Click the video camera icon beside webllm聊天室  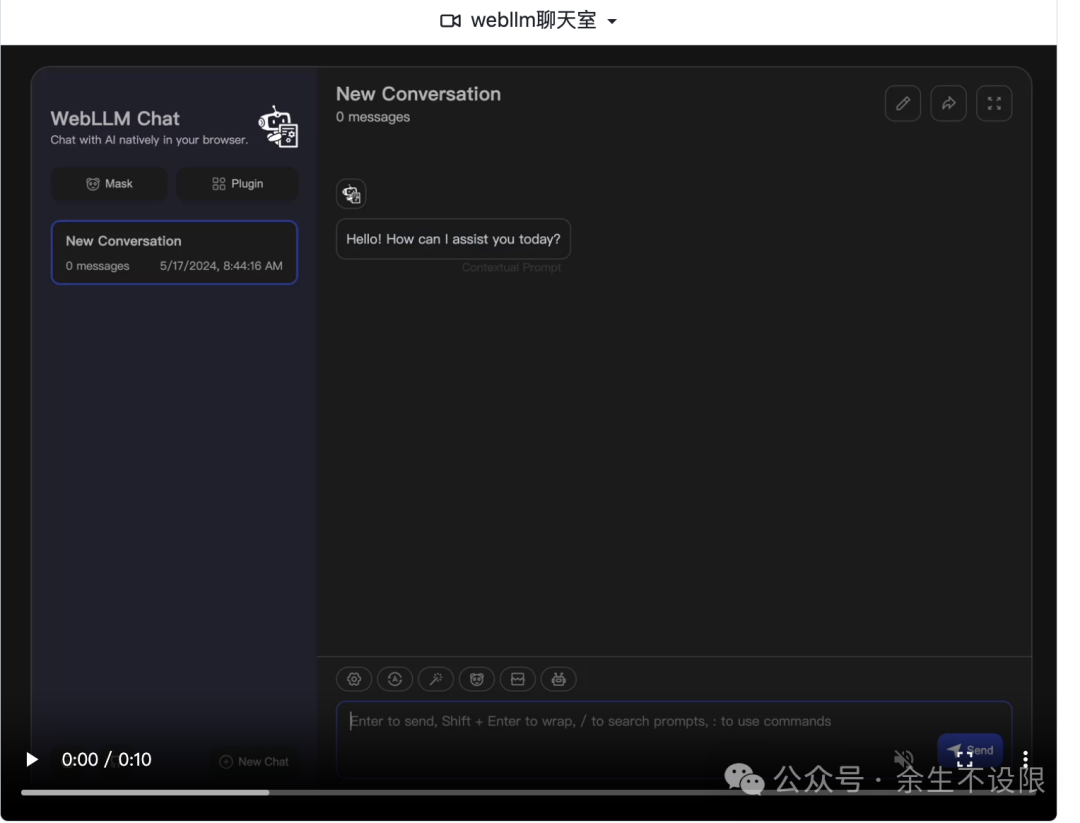450,21
